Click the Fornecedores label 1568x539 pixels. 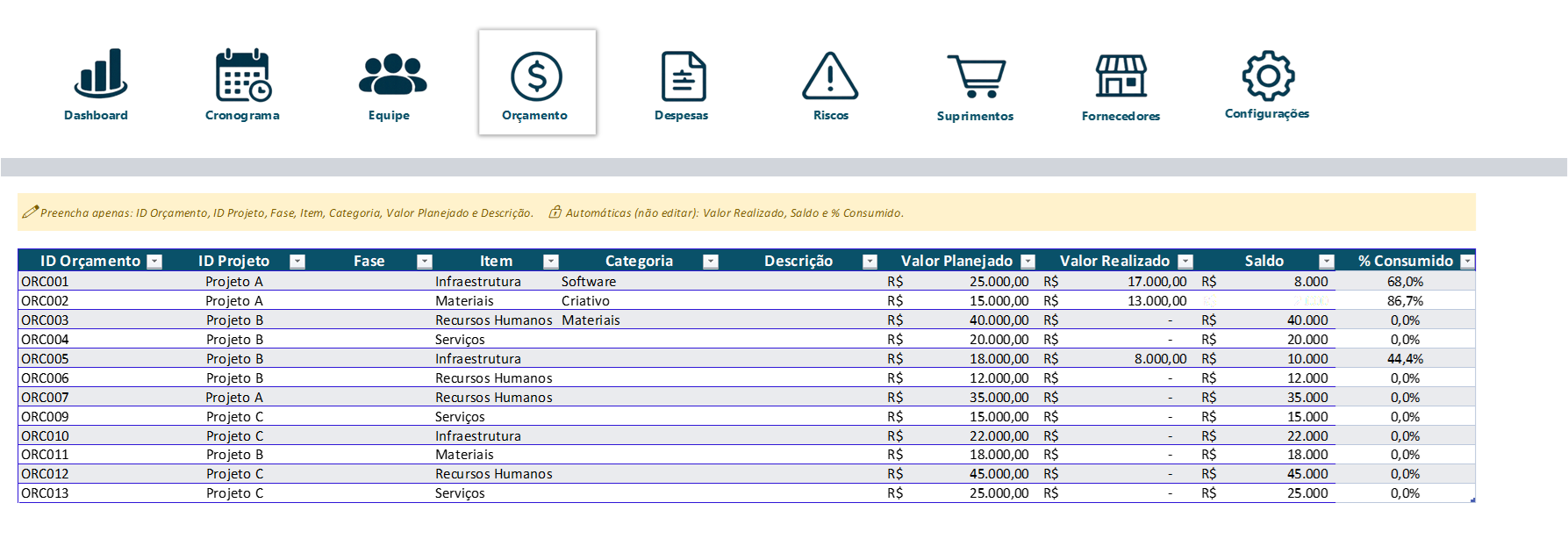[1121, 116]
